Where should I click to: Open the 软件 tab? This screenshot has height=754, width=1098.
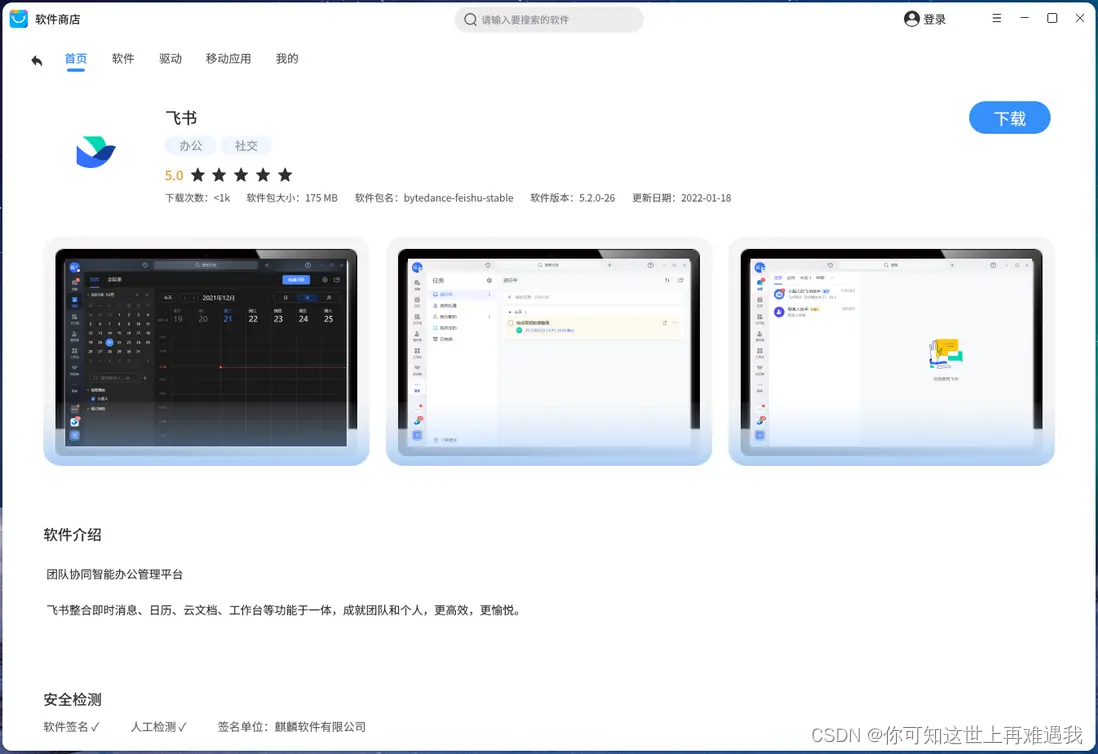[123, 59]
